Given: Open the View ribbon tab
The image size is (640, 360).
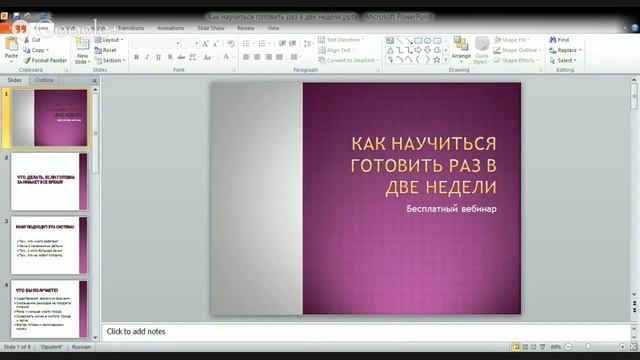Looking at the screenshot, I should 273,28.
